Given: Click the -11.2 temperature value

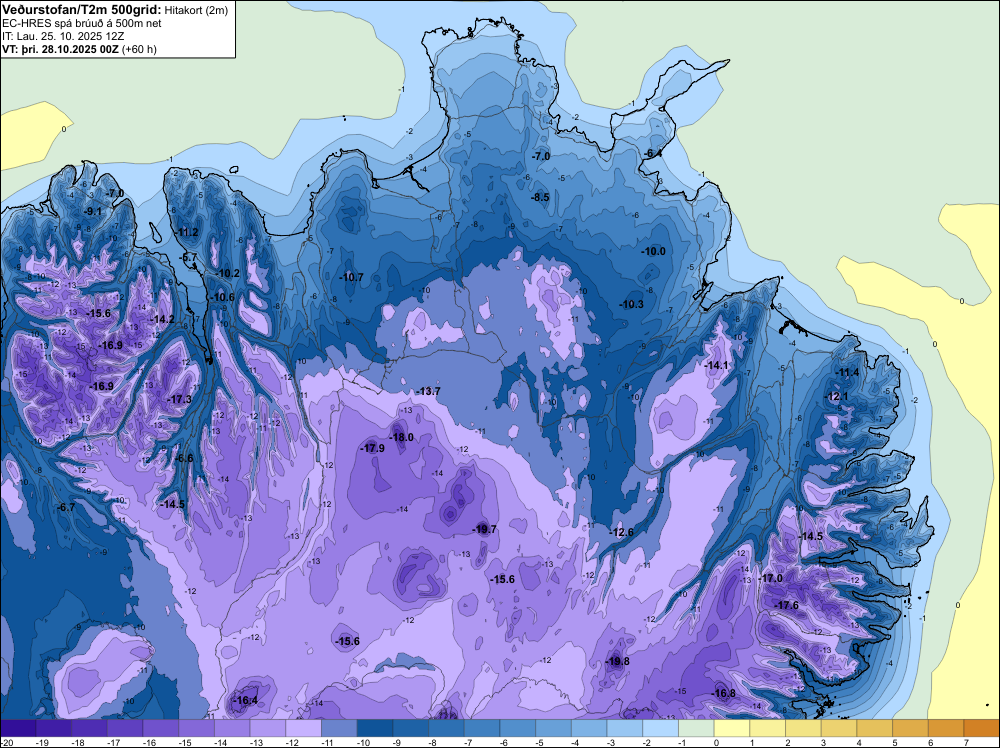Looking at the screenshot, I should pyautogui.click(x=186, y=232).
